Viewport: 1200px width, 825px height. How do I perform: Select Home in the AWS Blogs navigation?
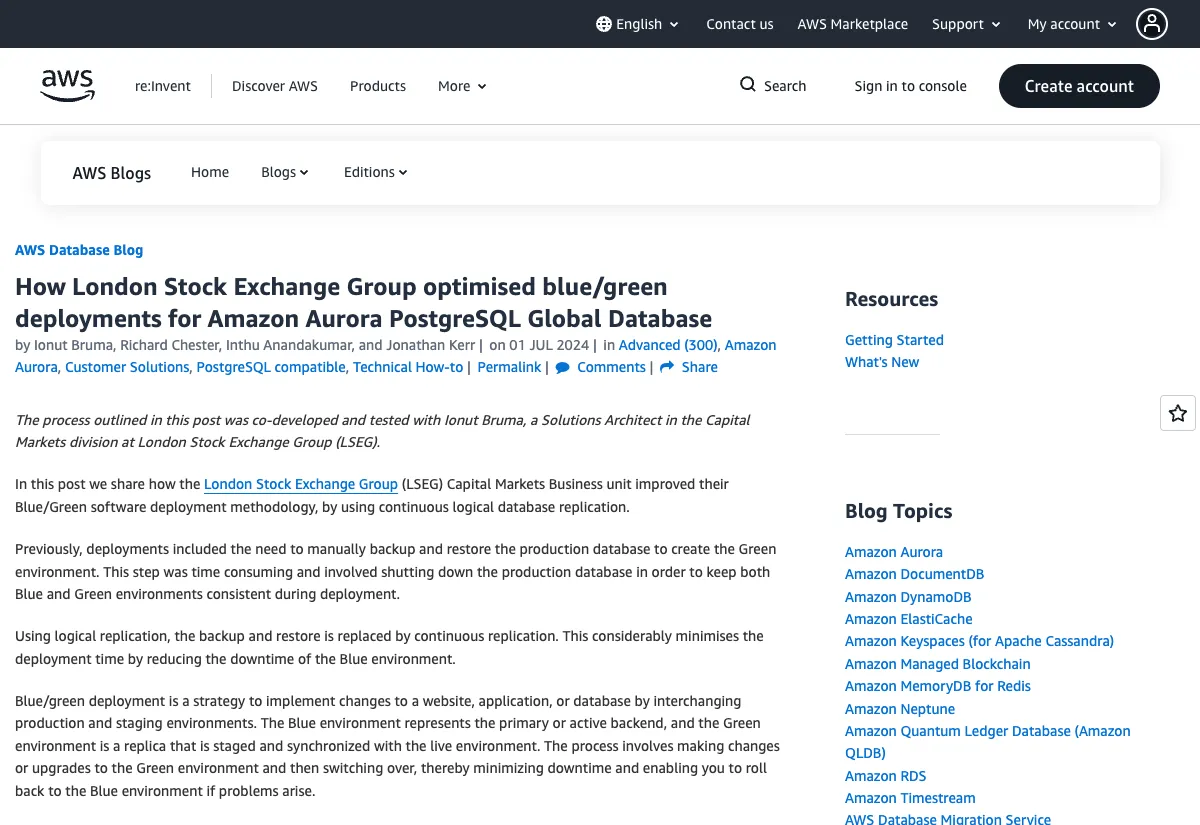(209, 172)
